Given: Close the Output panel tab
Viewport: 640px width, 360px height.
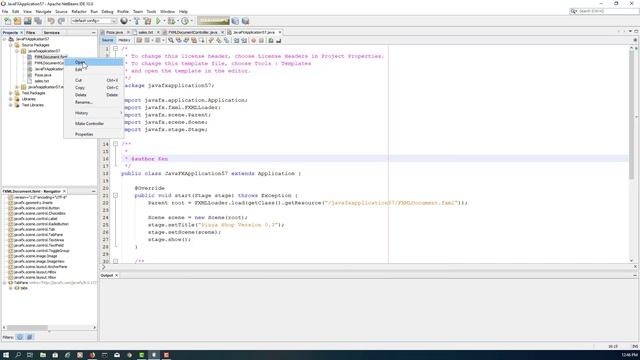Looking at the screenshot, I should coord(116,276).
